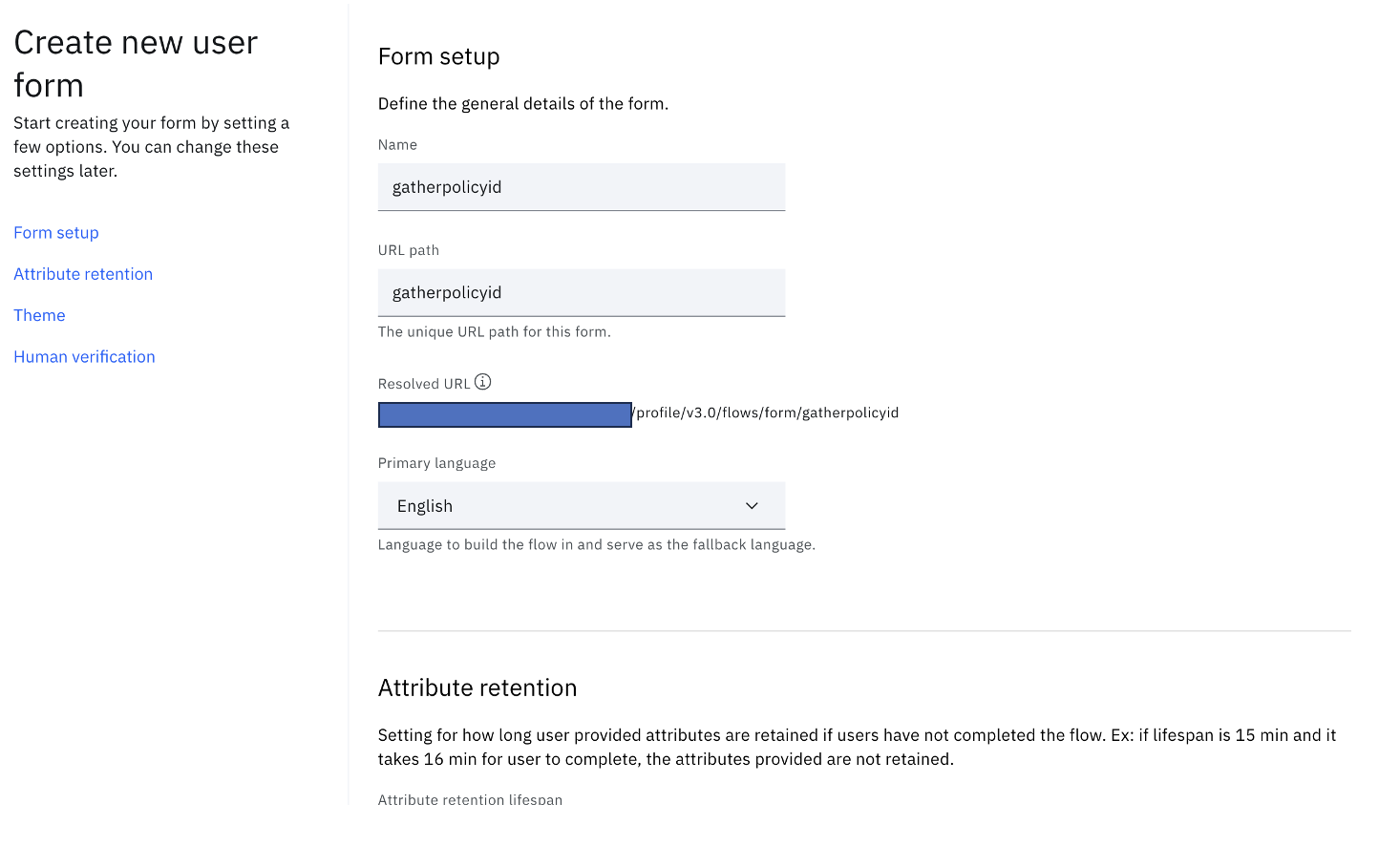The image size is (1400, 846).
Task: Click the redacted blue hostname box
Action: click(504, 414)
